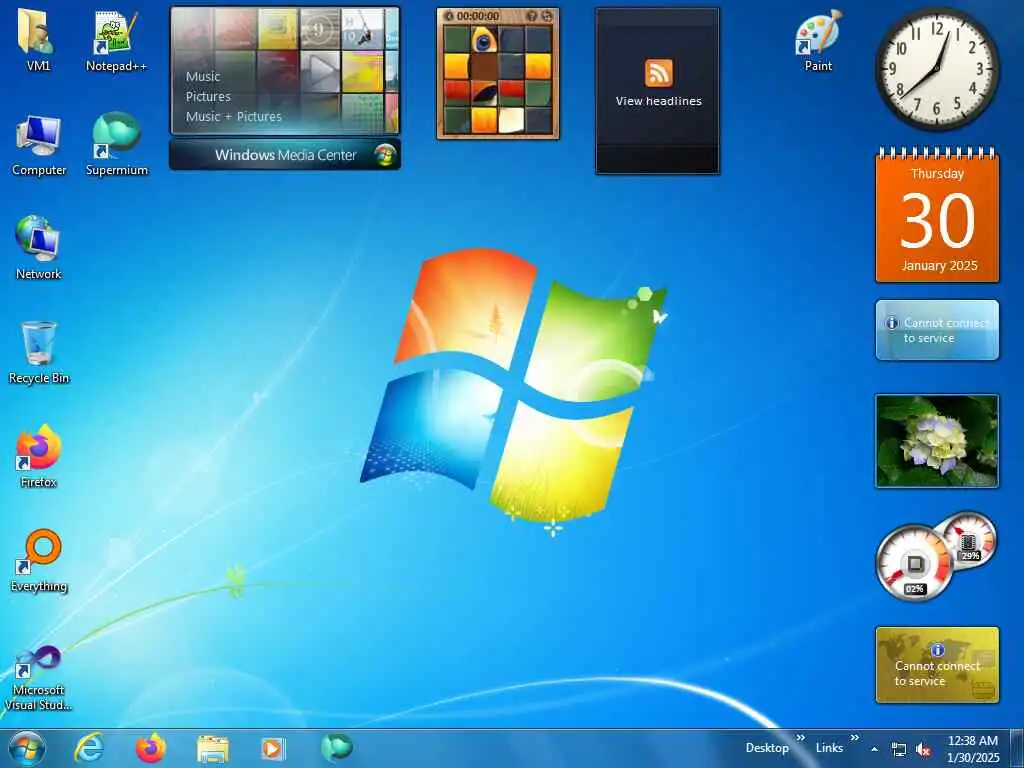Select the Network desktop icon
Viewport: 1024px width, 768px height.
[39, 247]
